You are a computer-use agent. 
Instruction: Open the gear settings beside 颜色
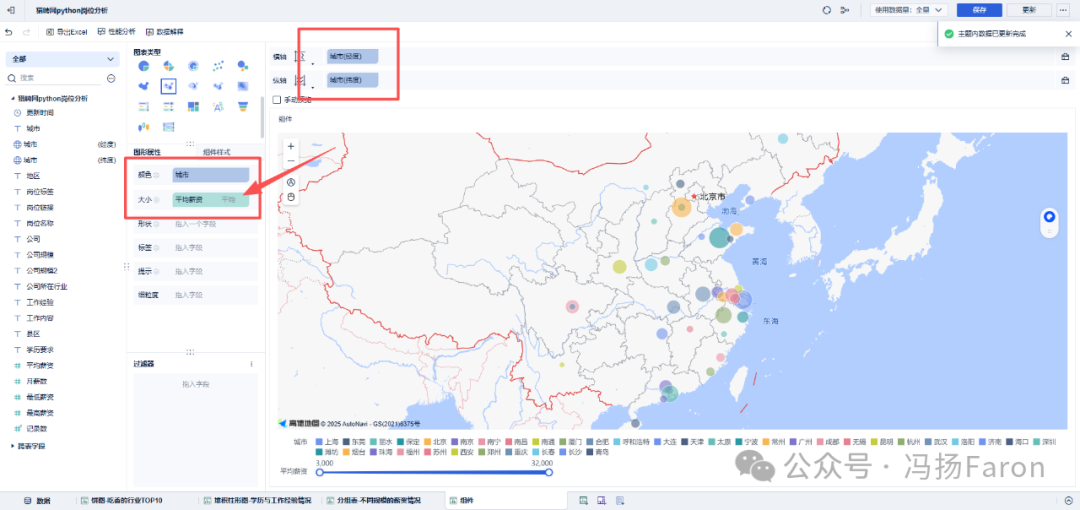[x=156, y=175]
